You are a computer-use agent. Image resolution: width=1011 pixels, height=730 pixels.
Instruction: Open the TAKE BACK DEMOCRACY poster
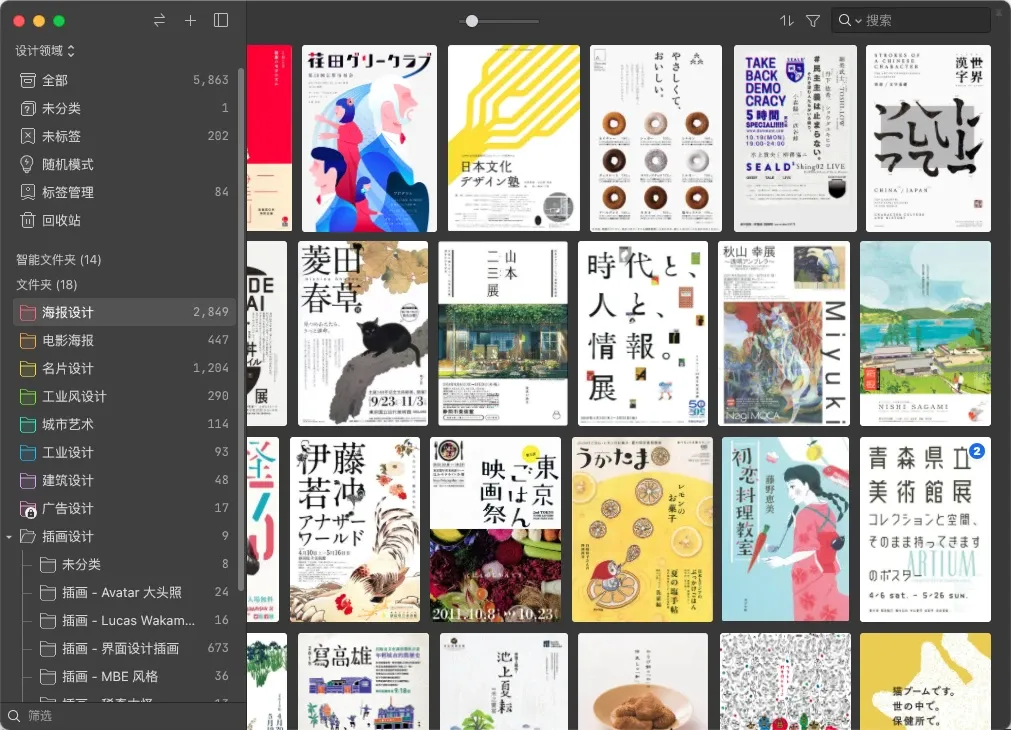pyautogui.click(x=795, y=138)
